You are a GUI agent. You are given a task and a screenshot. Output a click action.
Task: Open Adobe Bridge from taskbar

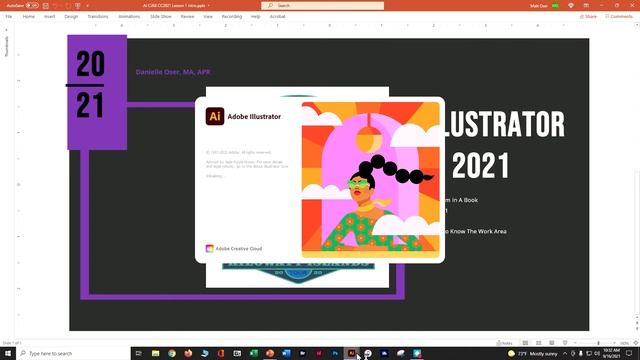(x=302, y=353)
